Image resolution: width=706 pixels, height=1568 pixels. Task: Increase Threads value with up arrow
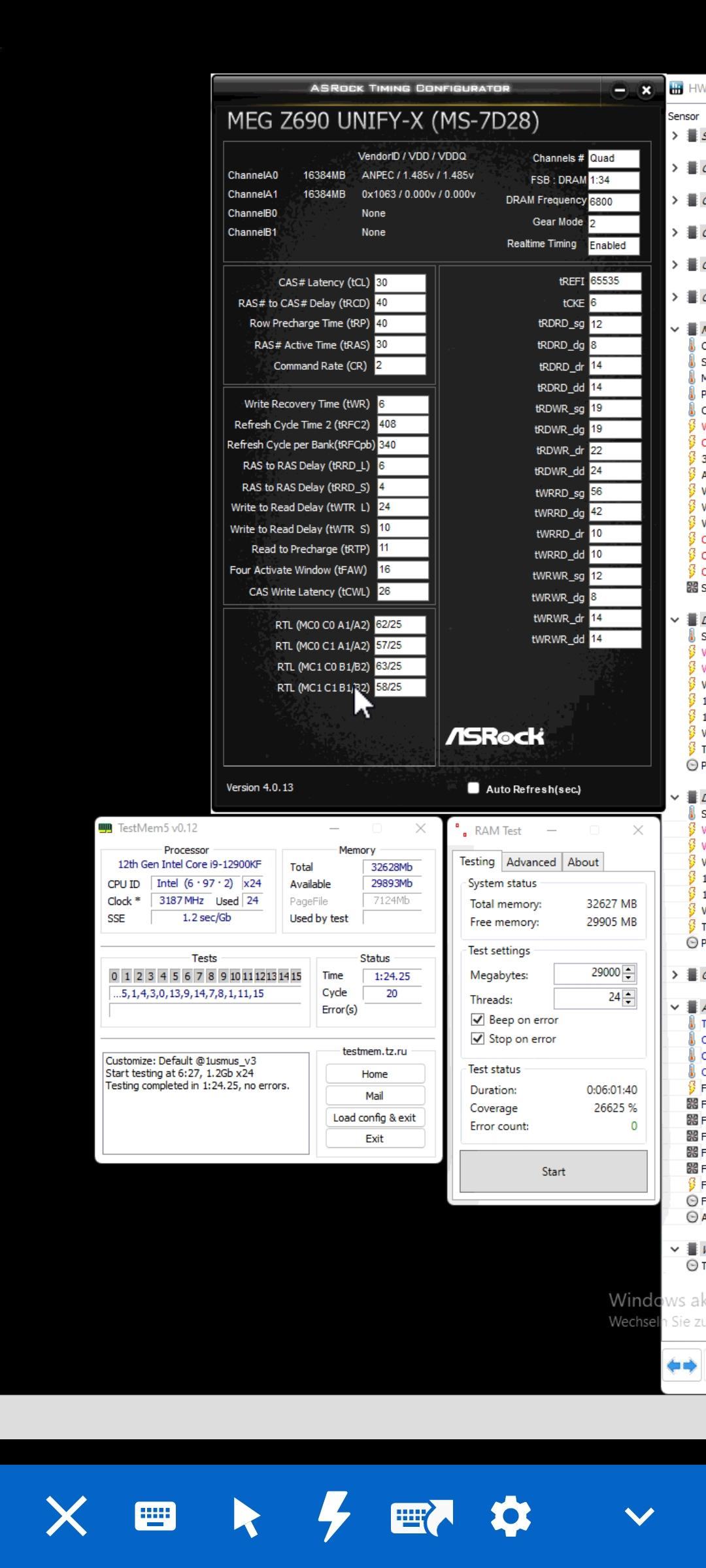click(629, 994)
